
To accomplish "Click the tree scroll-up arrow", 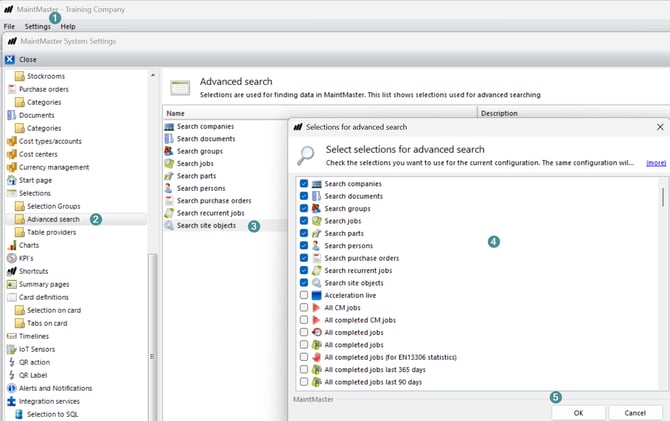I will pos(153,75).
